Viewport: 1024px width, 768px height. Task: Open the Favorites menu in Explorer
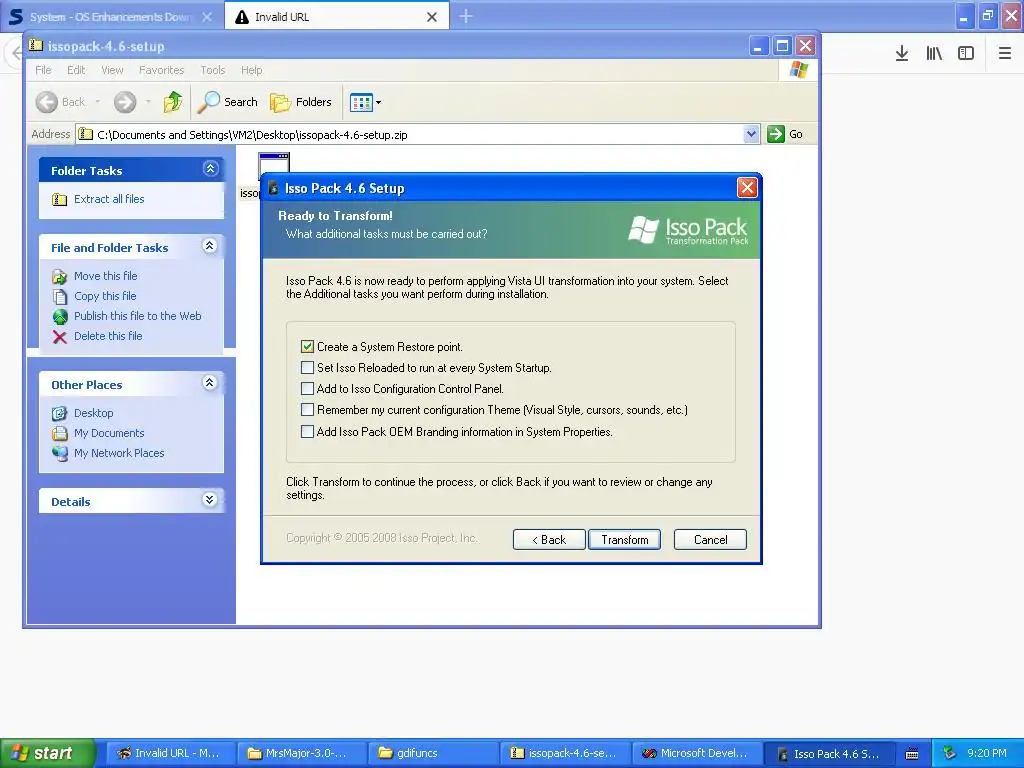(x=161, y=70)
